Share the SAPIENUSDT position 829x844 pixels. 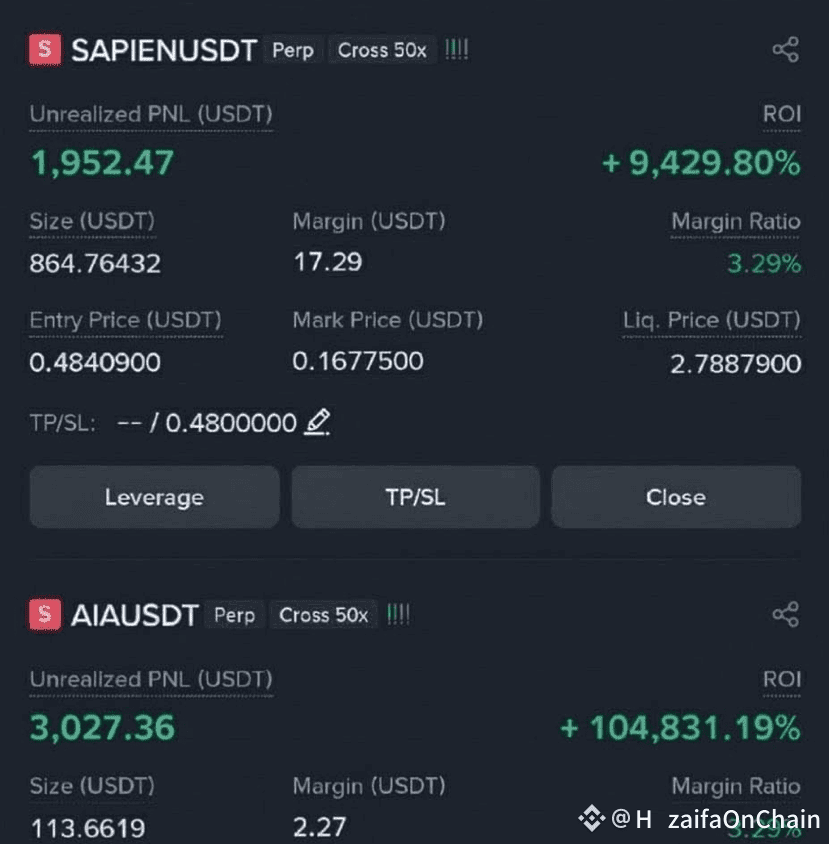[x=785, y=50]
